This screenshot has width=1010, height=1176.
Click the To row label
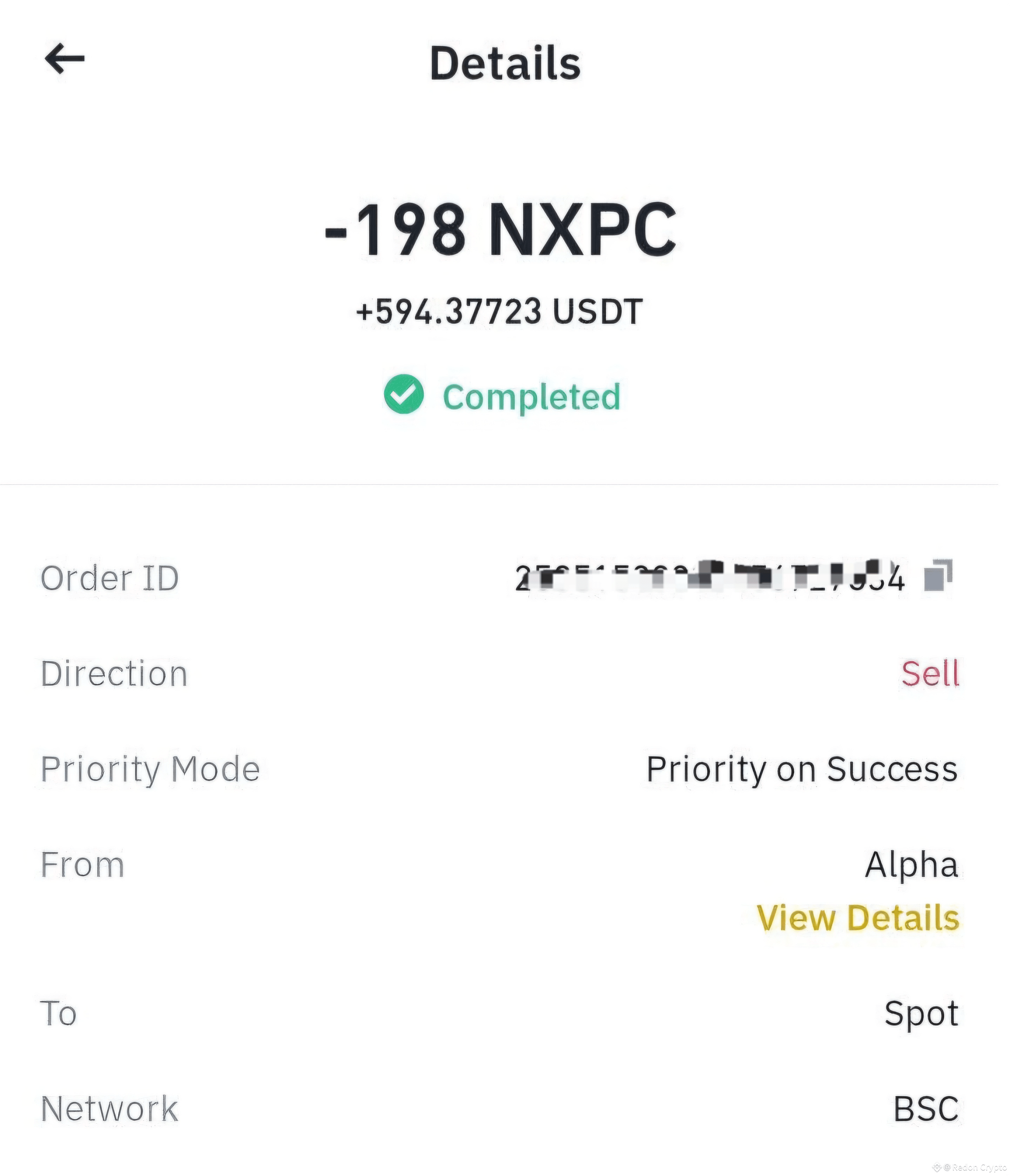[x=59, y=1014]
